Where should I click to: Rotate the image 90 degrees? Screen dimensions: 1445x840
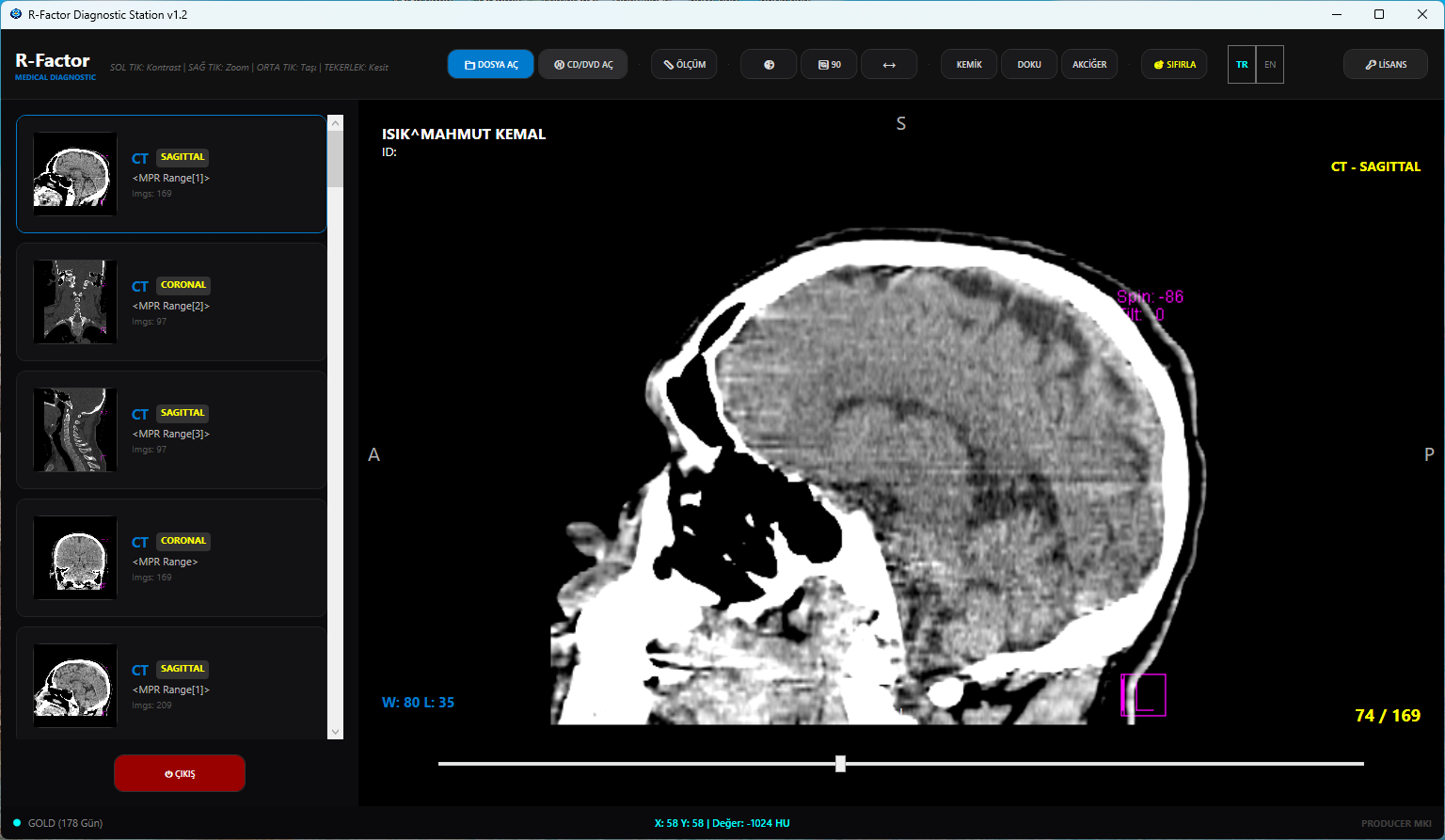click(829, 64)
